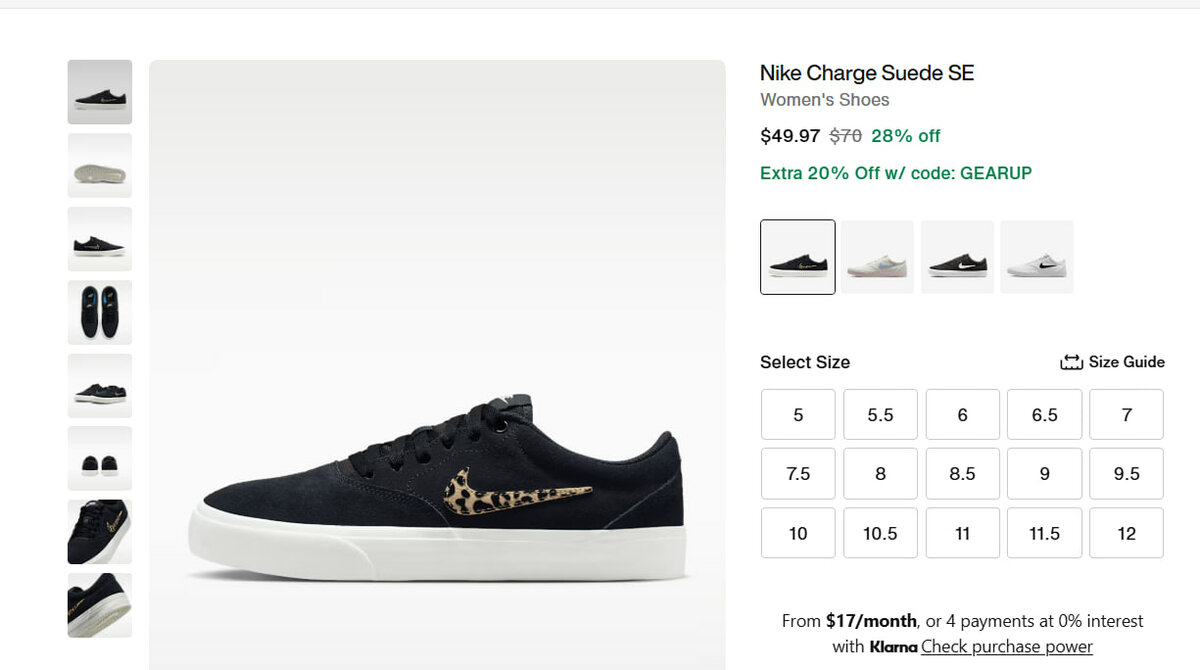Show the rear heel view thumbnail
The width and height of the screenshot is (1200, 670).
[100, 458]
